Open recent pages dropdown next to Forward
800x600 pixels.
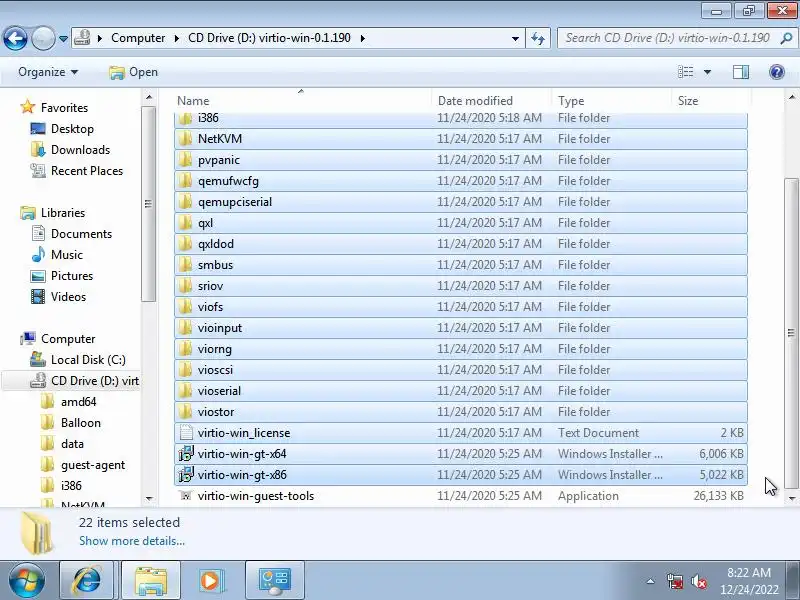coord(63,39)
